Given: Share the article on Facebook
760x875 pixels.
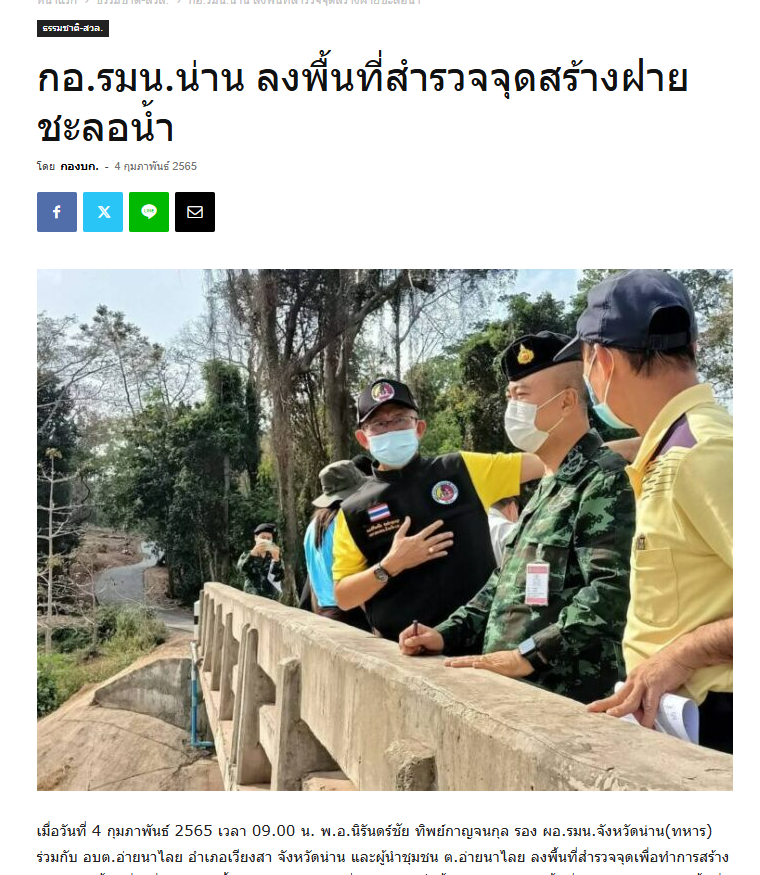Looking at the screenshot, I should click(57, 212).
